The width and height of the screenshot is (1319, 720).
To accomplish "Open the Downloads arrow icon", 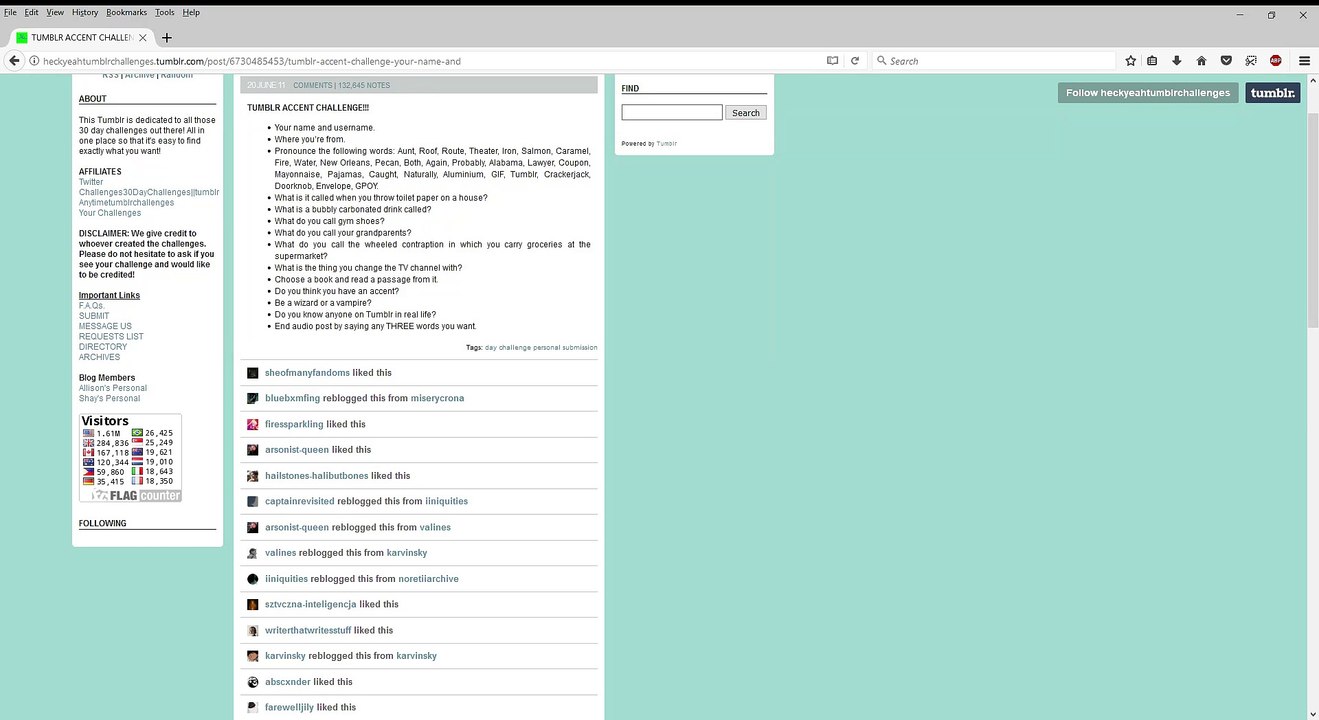I will [x=1177, y=61].
